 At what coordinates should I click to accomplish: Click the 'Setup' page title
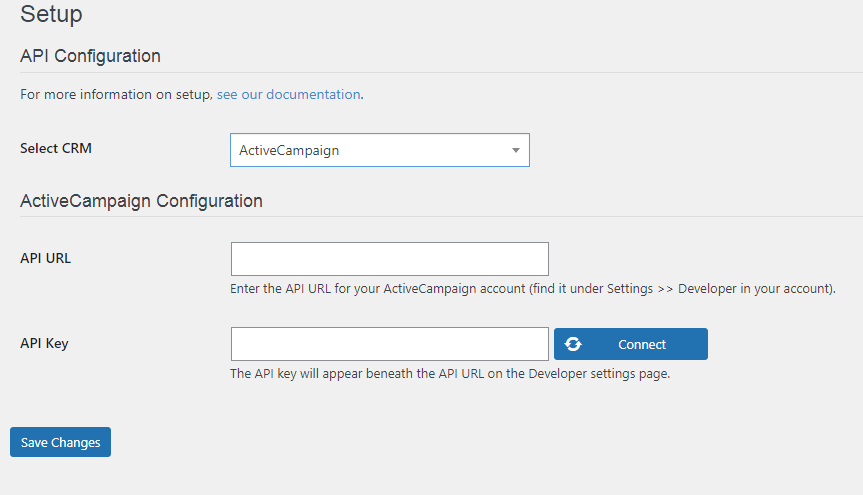[51, 14]
